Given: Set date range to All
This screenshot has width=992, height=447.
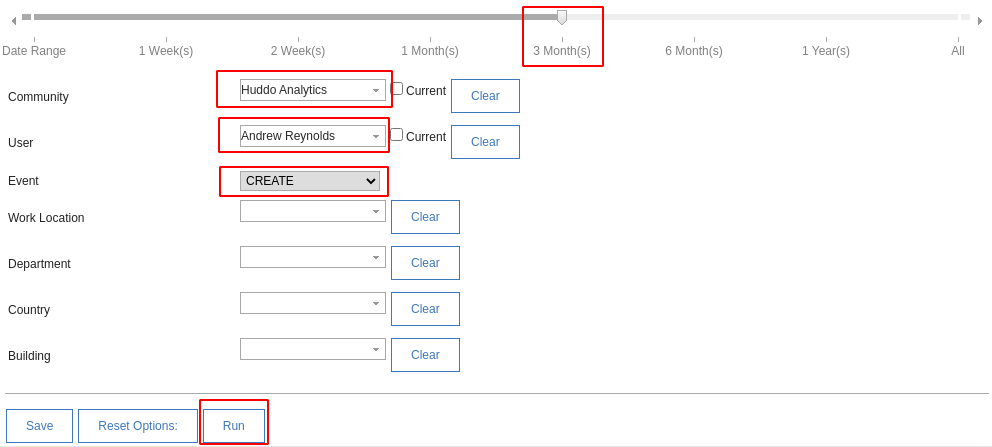Looking at the screenshot, I should [x=958, y=51].
